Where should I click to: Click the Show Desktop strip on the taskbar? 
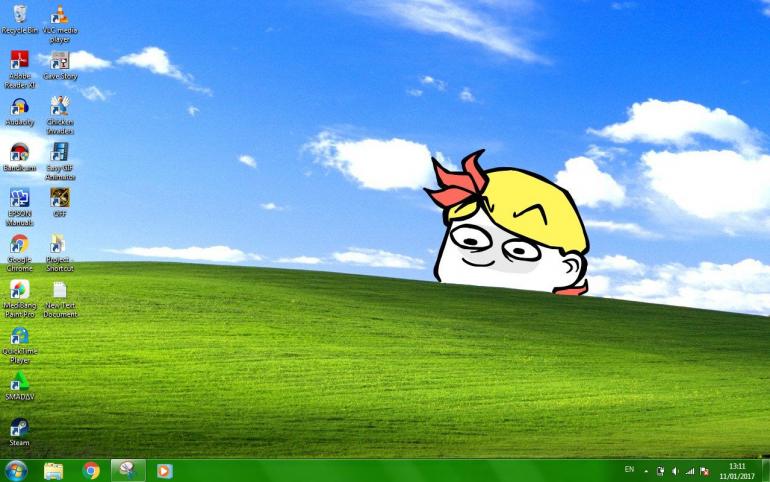pos(766,471)
